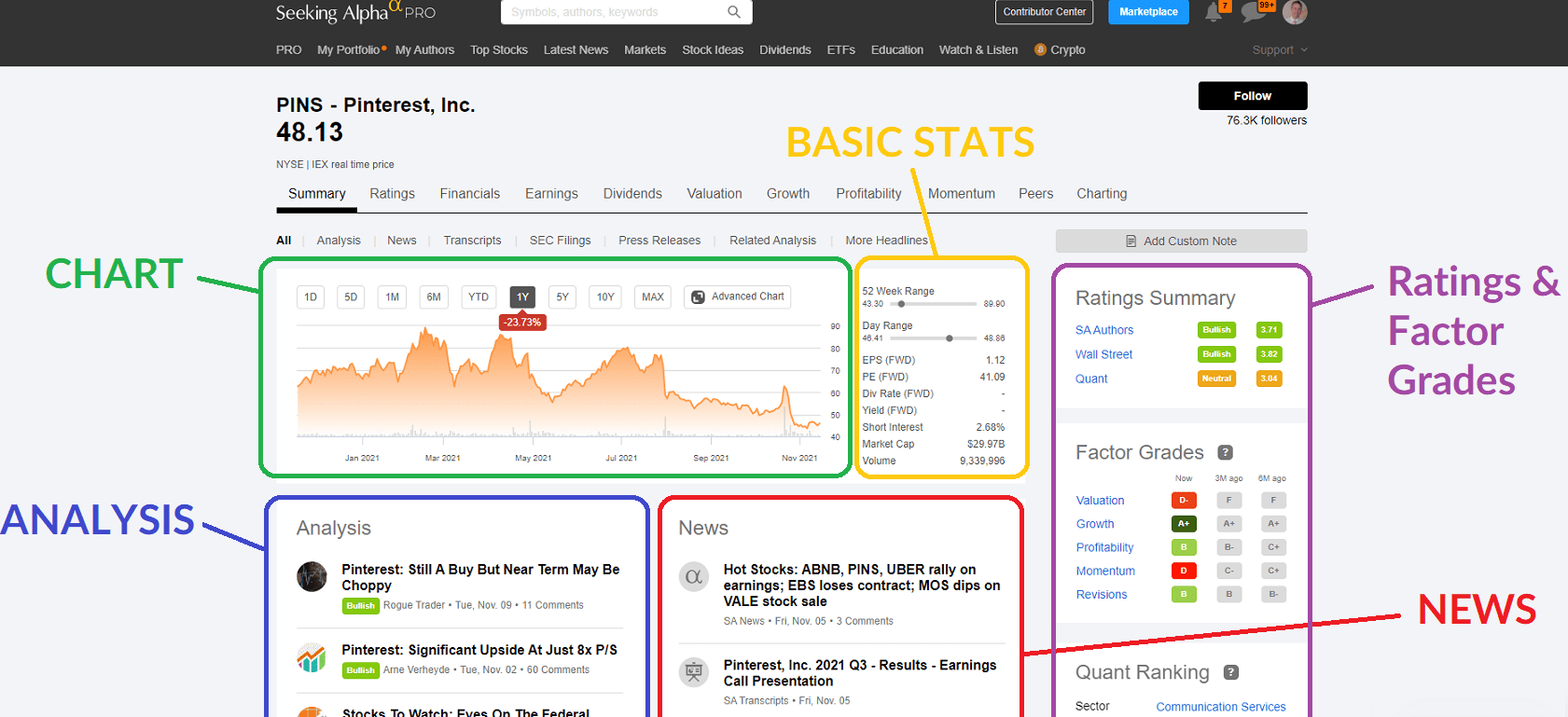Click the Crypto coin icon

coord(1040,49)
